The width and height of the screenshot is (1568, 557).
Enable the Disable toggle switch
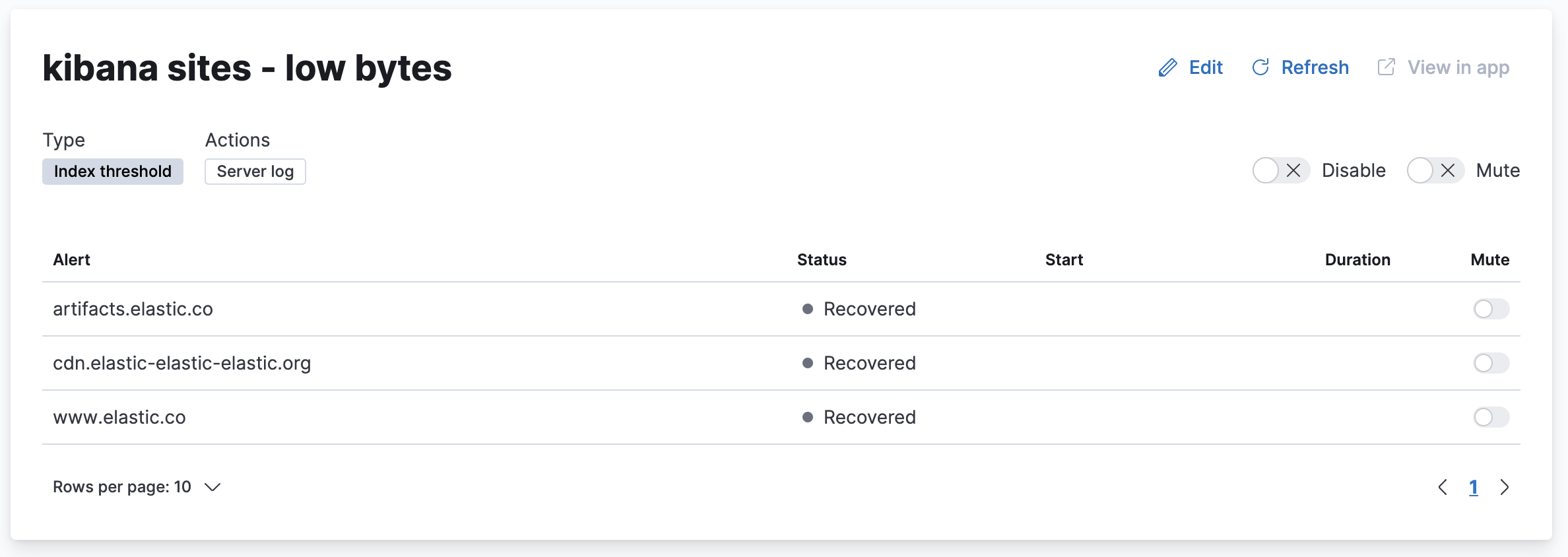(x=1264, y=170)
